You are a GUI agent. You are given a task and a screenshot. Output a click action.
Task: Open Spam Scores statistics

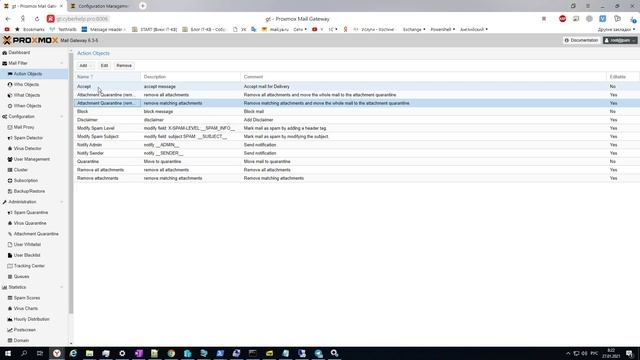27,298
